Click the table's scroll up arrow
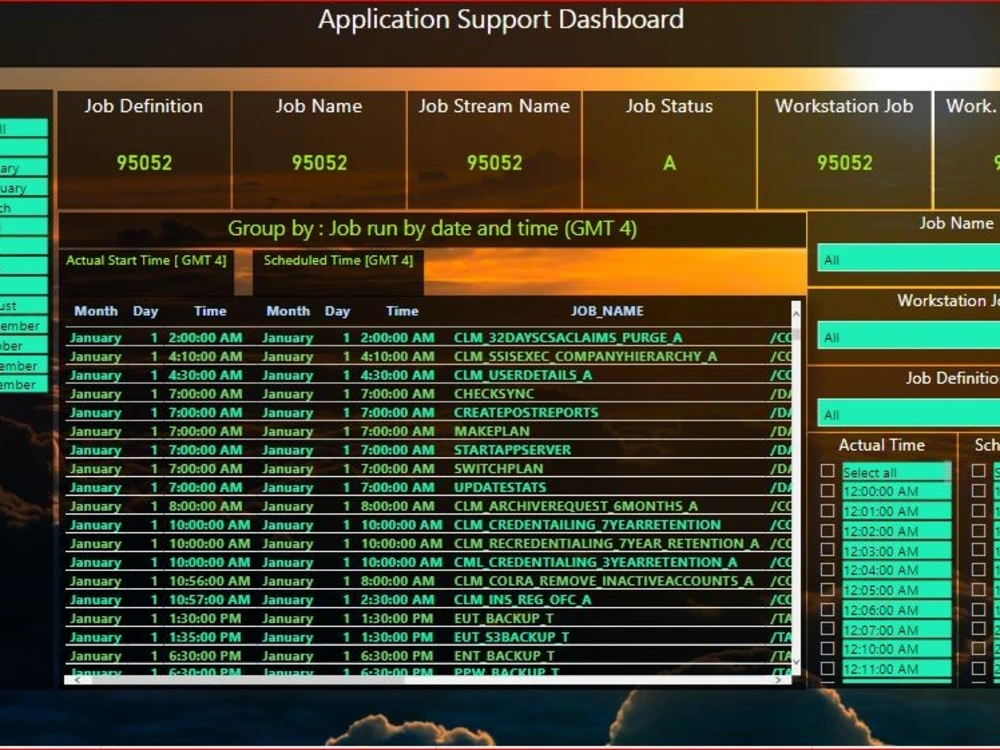Image resolution: width=1000 pixels, height=750 pixels. tap(795, 314)
